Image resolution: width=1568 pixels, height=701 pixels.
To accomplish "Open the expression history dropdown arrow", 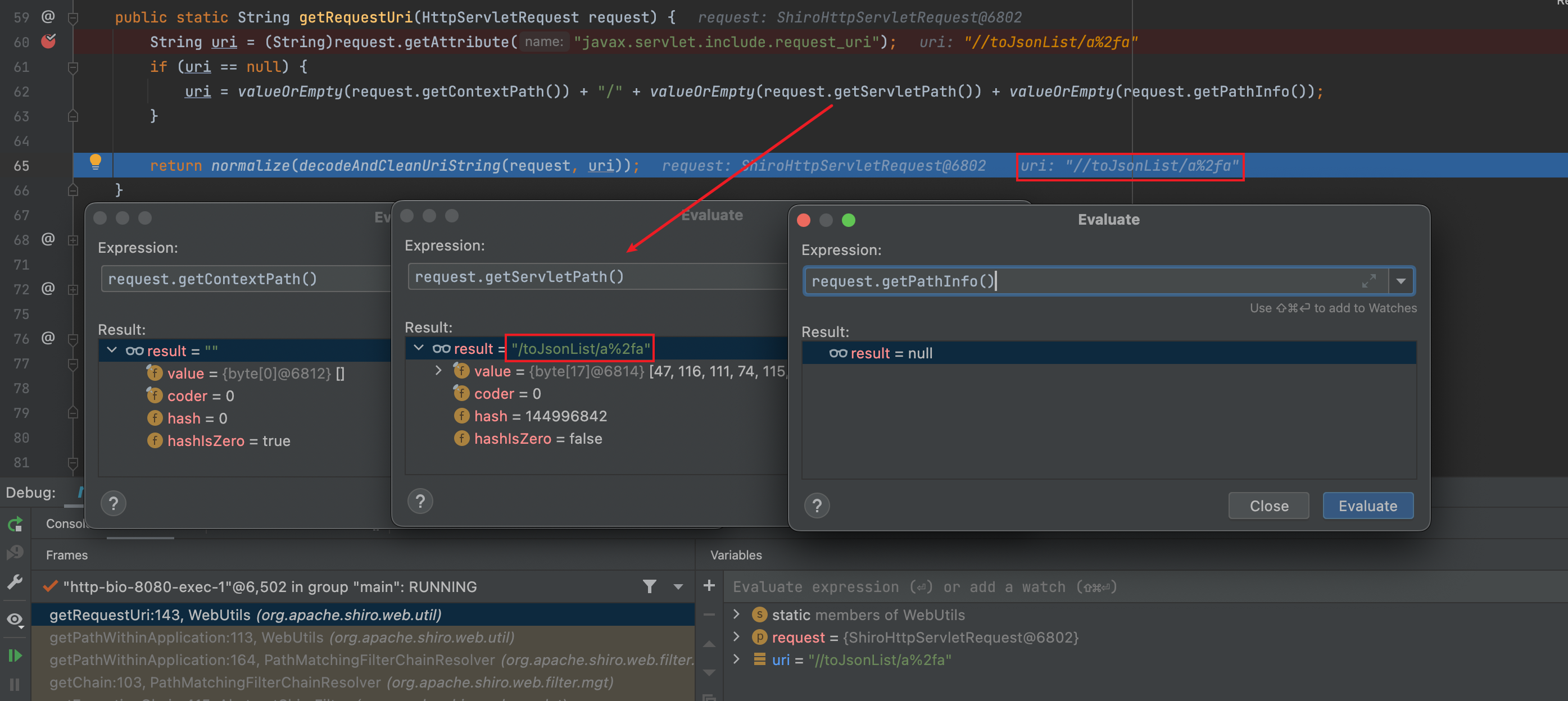I will [1401, 281].
